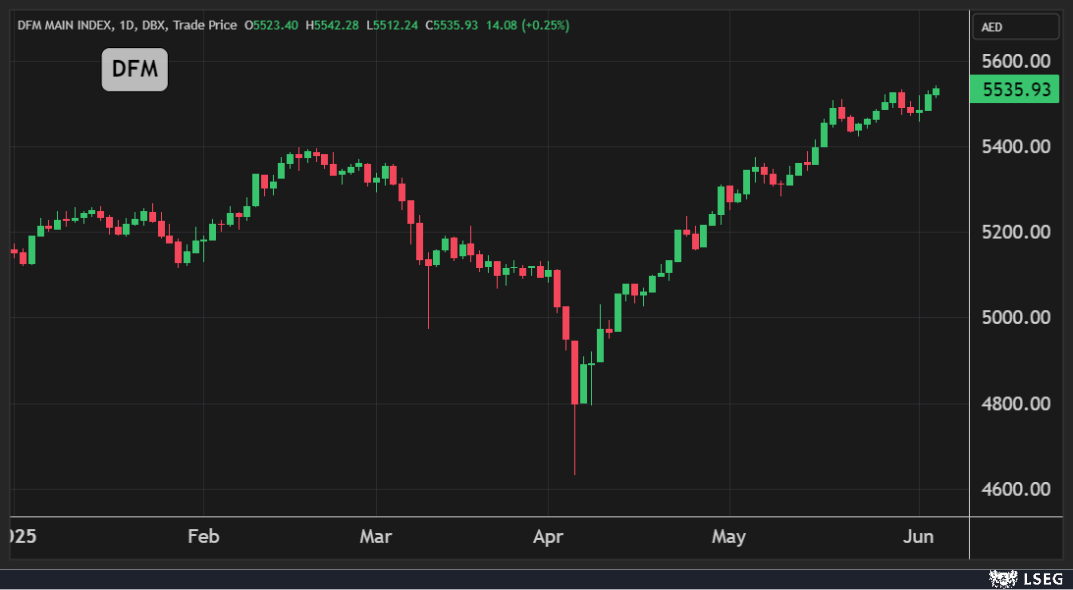Click the 5535.93 current price tag

coord(1015,89)
